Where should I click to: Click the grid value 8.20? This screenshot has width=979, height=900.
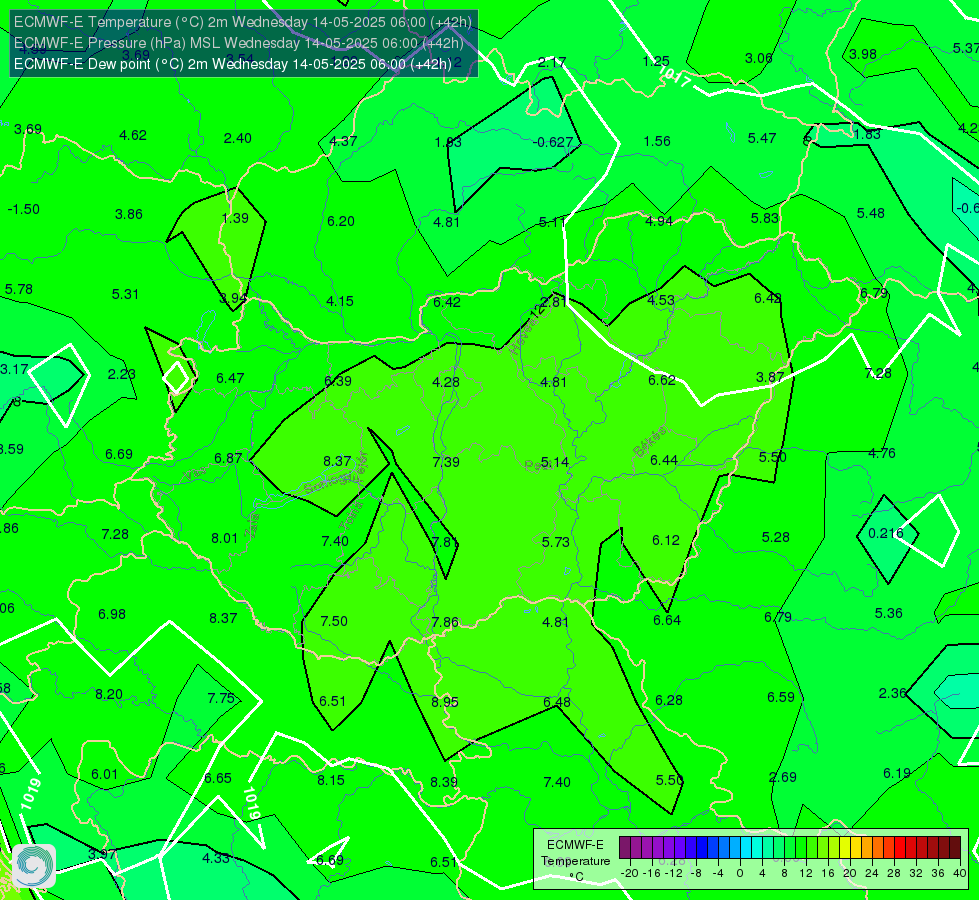[x=109, y=695]
